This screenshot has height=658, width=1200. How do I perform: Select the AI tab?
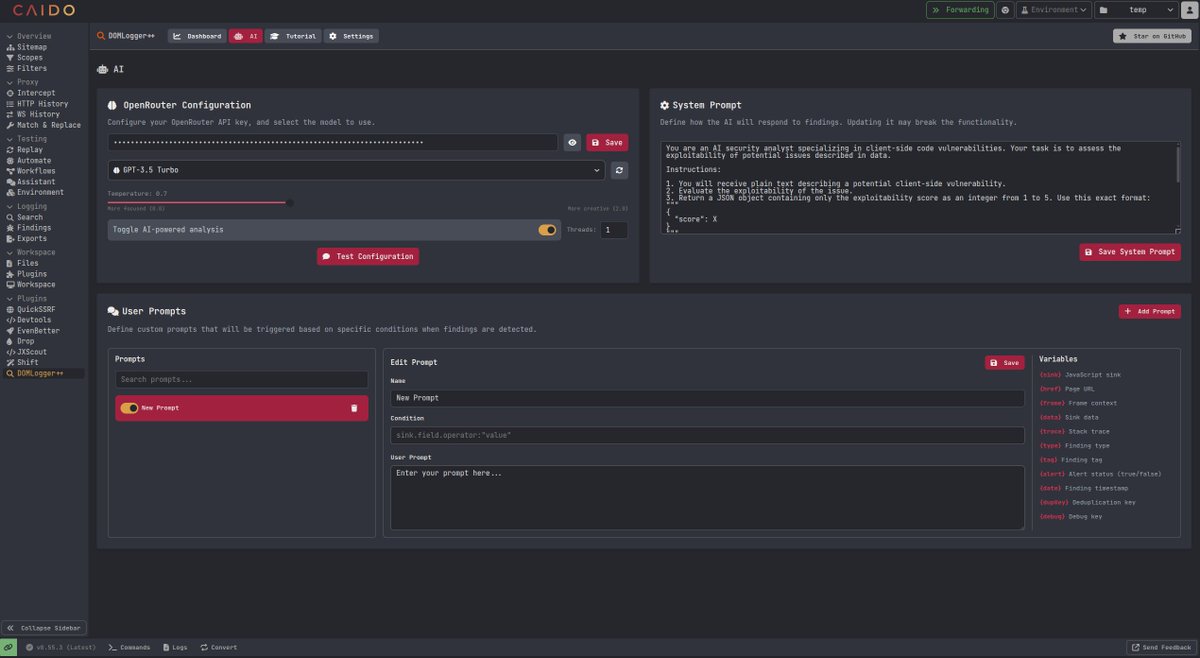[246, 36]
